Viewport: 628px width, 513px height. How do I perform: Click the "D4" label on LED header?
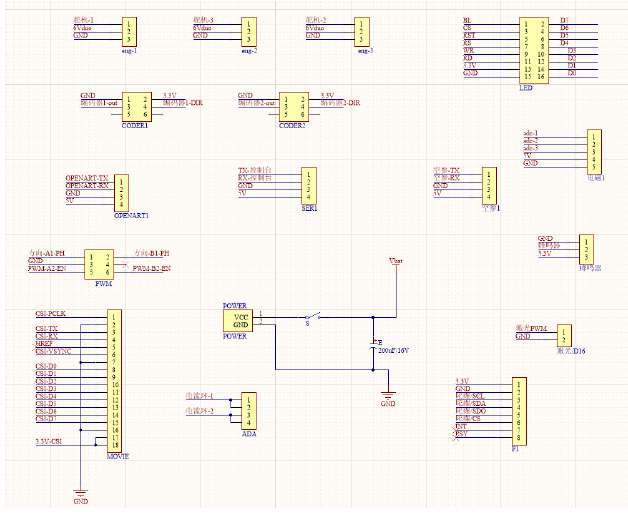[x=564, y=43]
